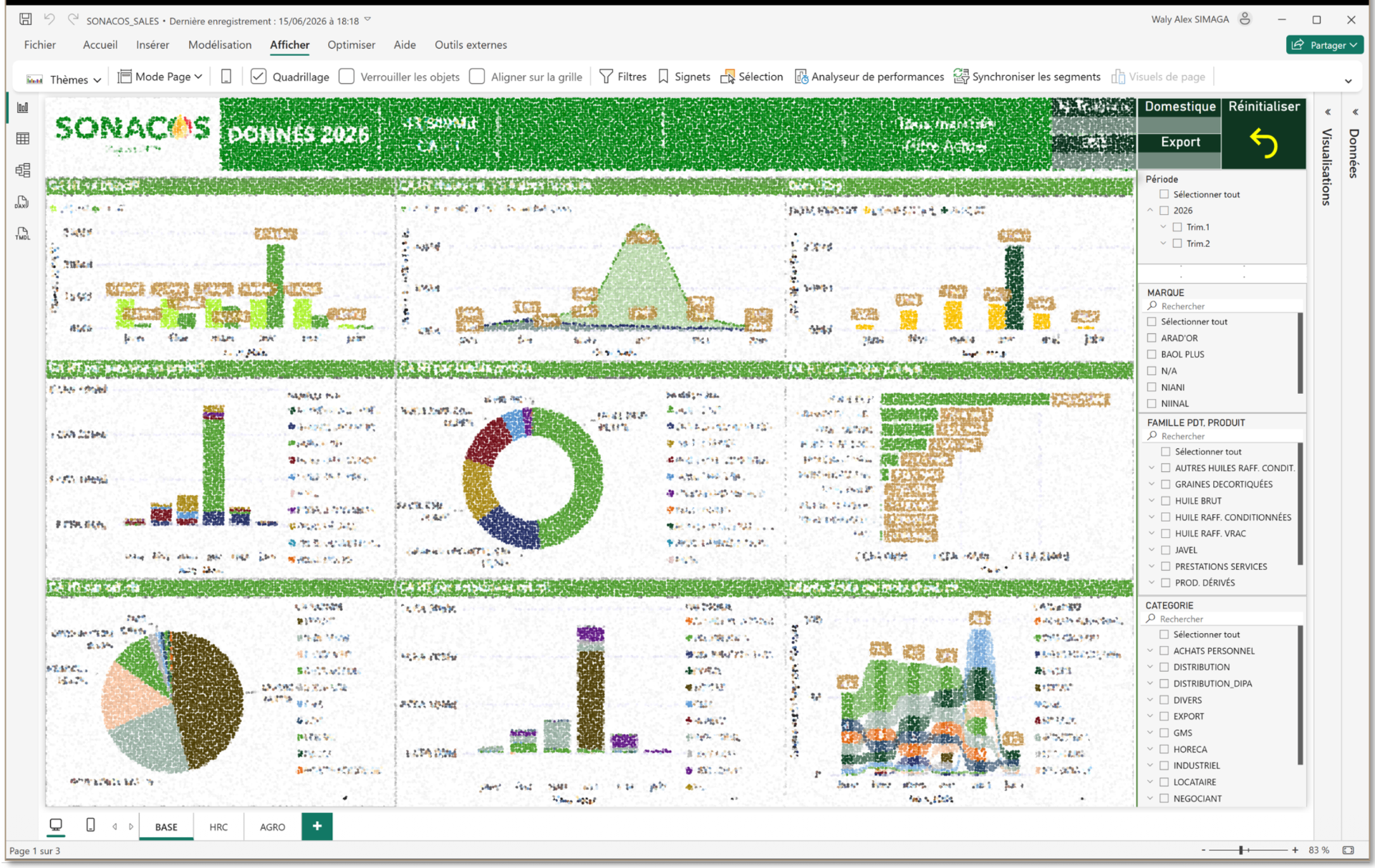Open the Signets pane
This screenshot has width=1375, height=868.
point(684,77)
